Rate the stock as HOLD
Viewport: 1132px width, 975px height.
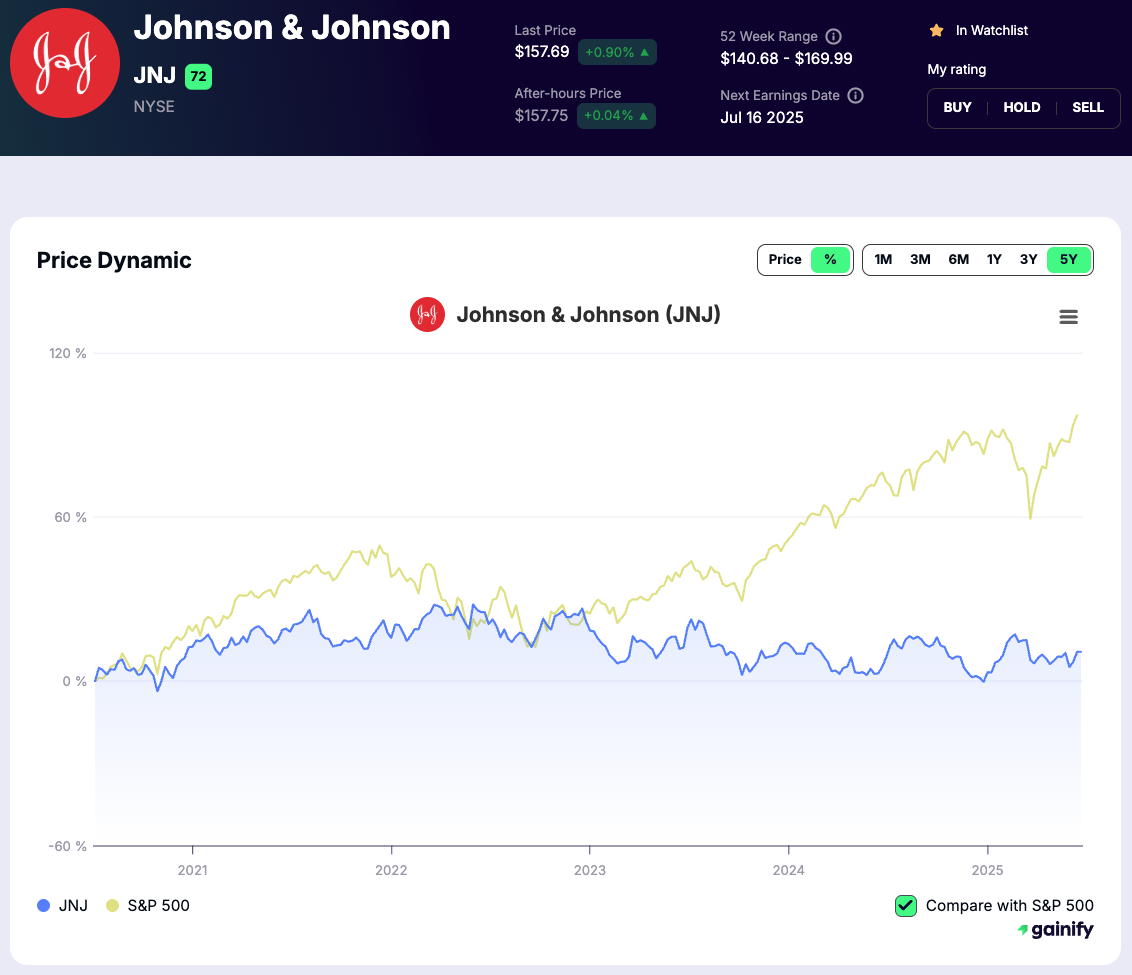[x=1022, y=108]
